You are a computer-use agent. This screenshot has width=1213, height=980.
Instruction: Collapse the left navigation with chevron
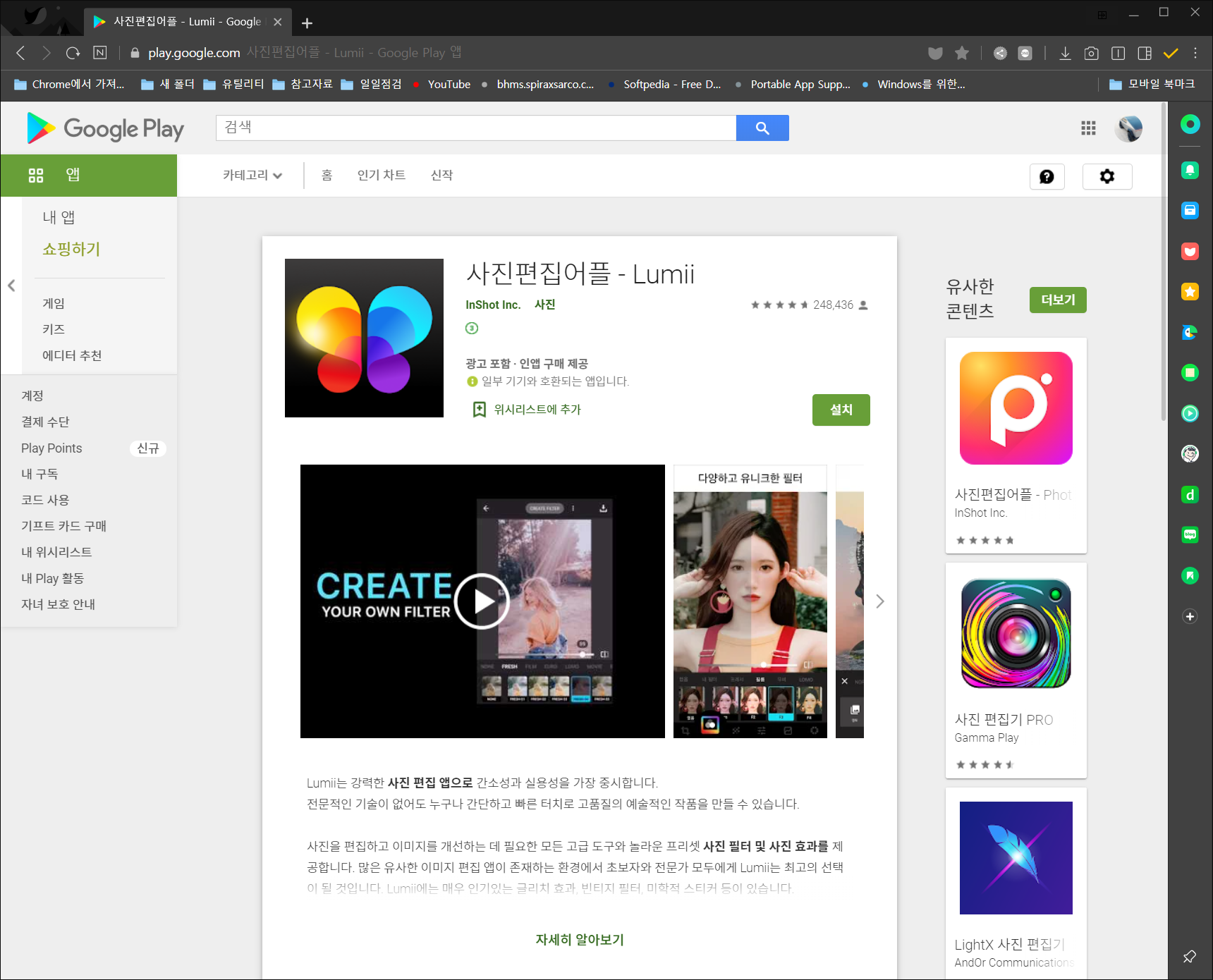click(11, 286)
